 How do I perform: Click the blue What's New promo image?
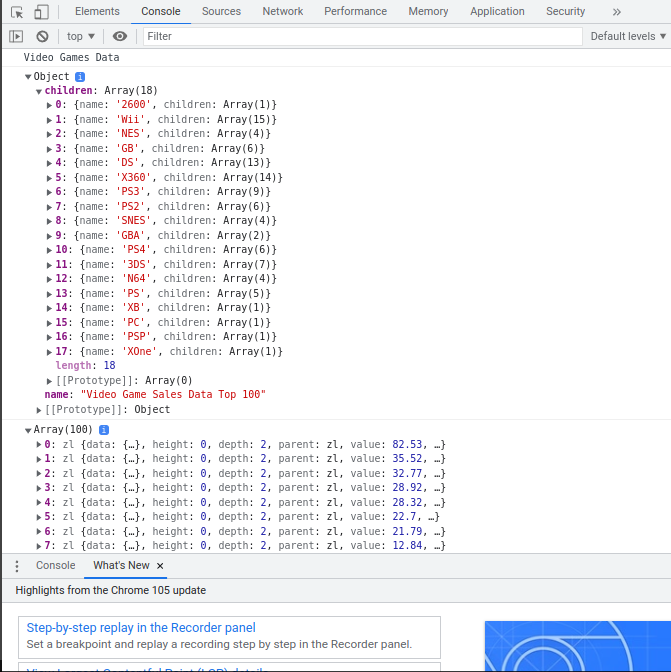(x=578, y=646)
